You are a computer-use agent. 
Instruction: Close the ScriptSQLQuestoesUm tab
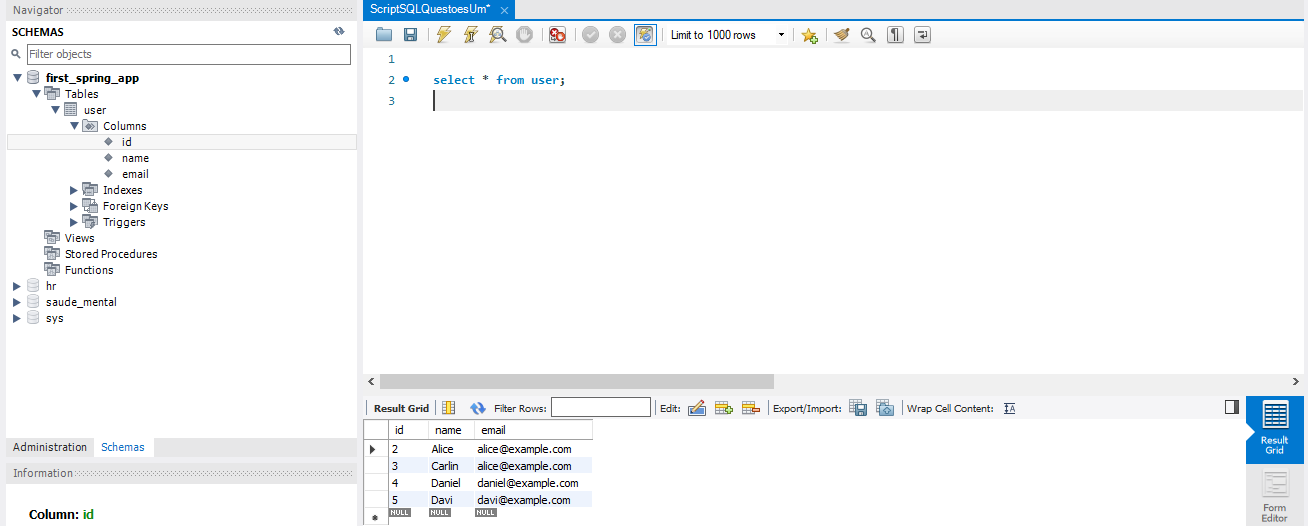[x=505, y=10]
